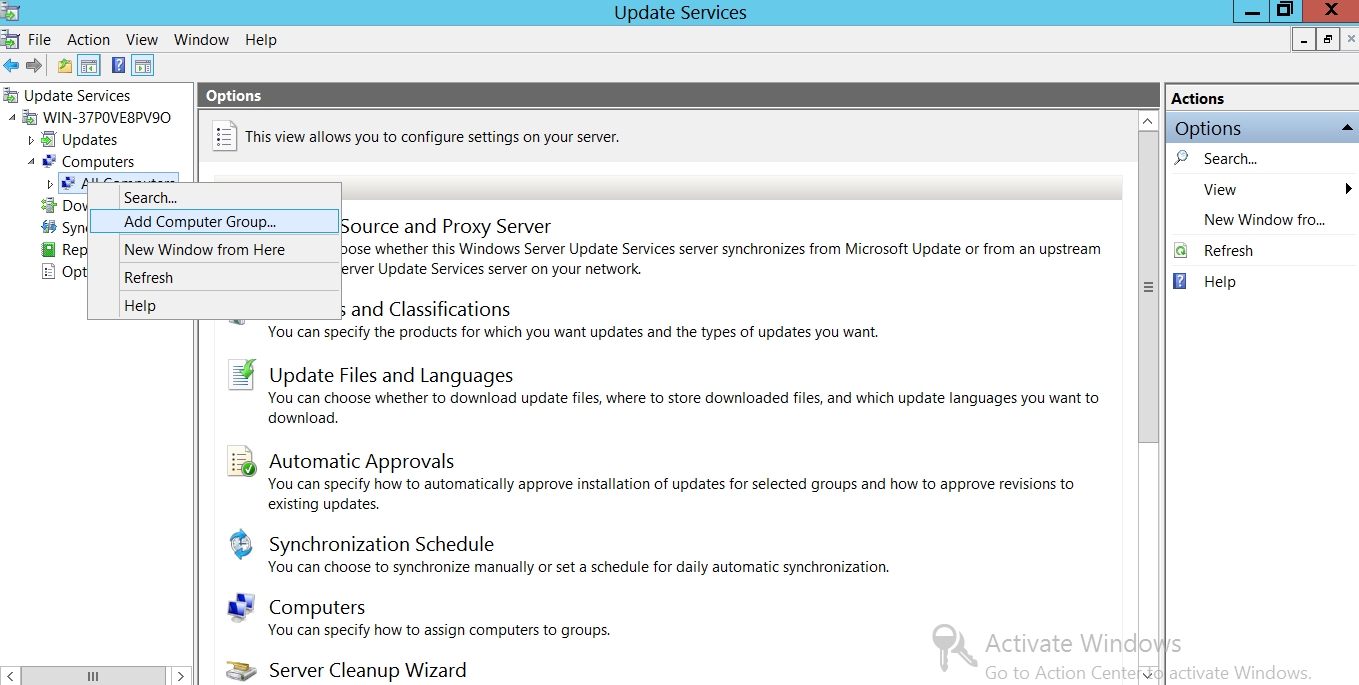Click Refresh in the Actions pane
Screen dimensions: 1359x685
1228,251
